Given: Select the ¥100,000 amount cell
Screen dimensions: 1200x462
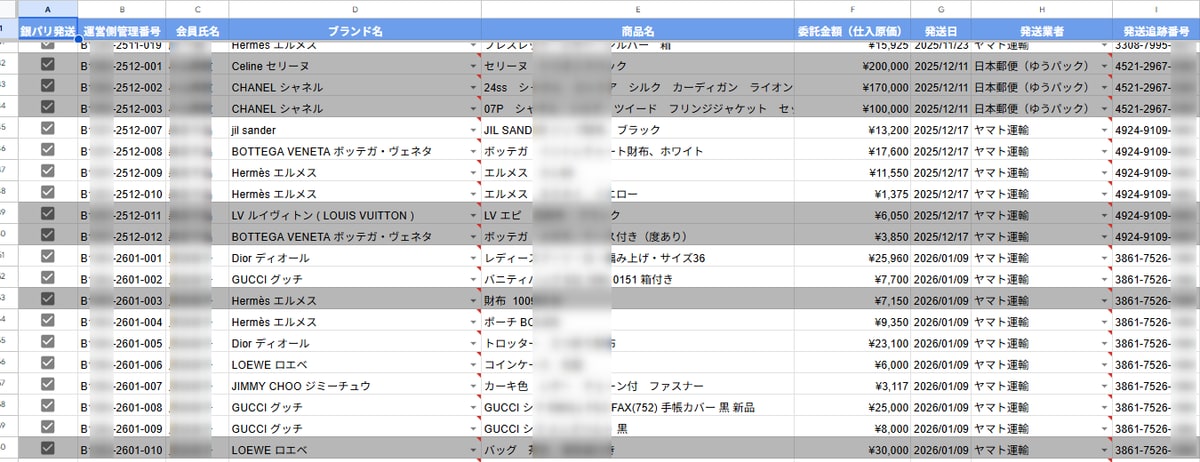Looking at the screenshot, I should click(x=852, y=108).
